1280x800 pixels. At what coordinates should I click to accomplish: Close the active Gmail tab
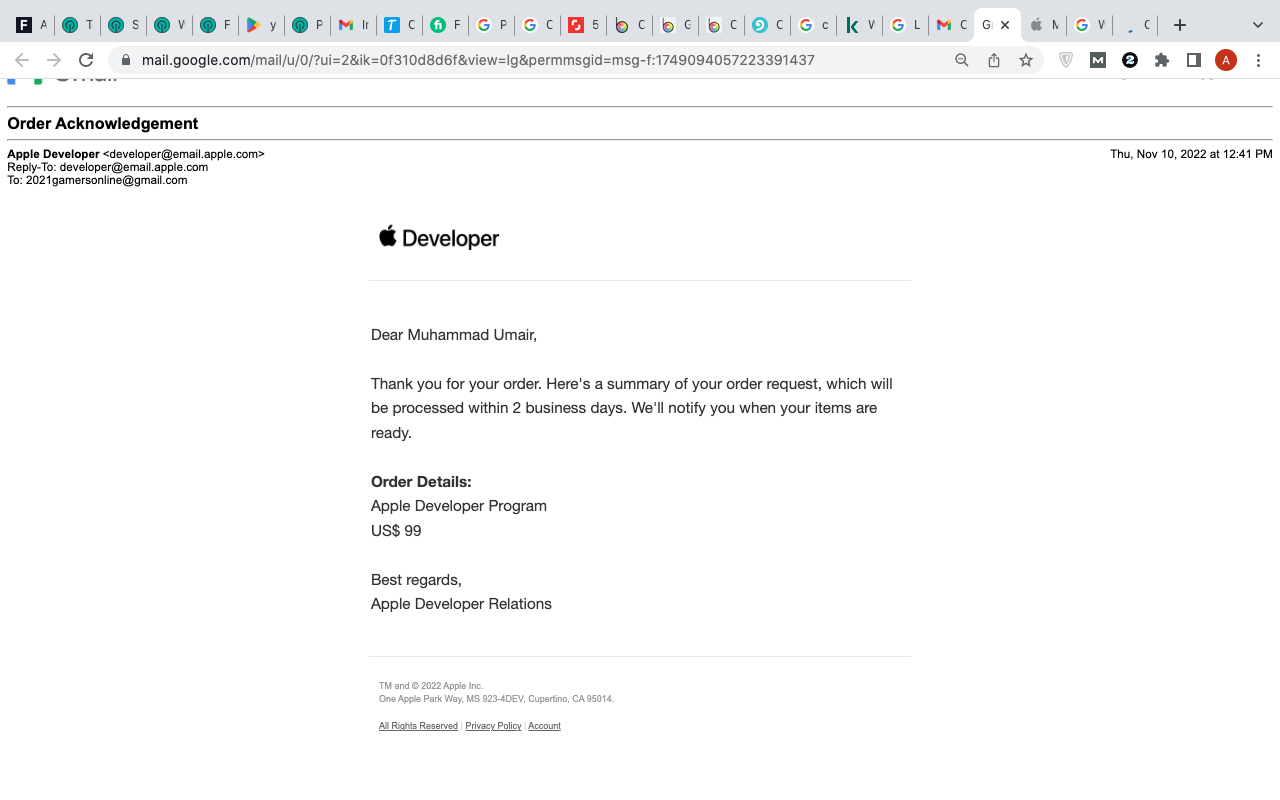pos(1005,25)
